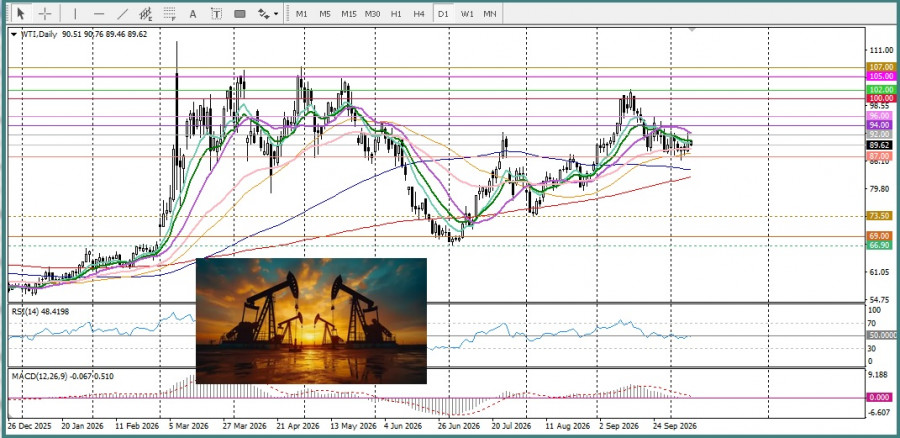Viewport: 900px width, 438px height.
Task: Choose the text label 'T' tool
Action: 216,14
